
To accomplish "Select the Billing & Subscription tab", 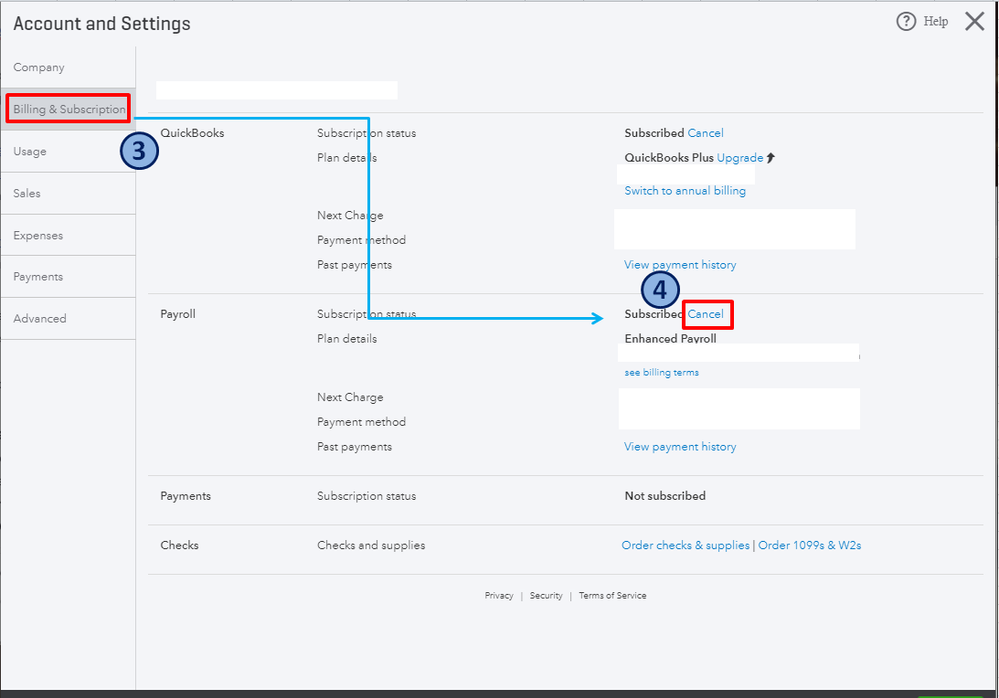I will 69,109.
